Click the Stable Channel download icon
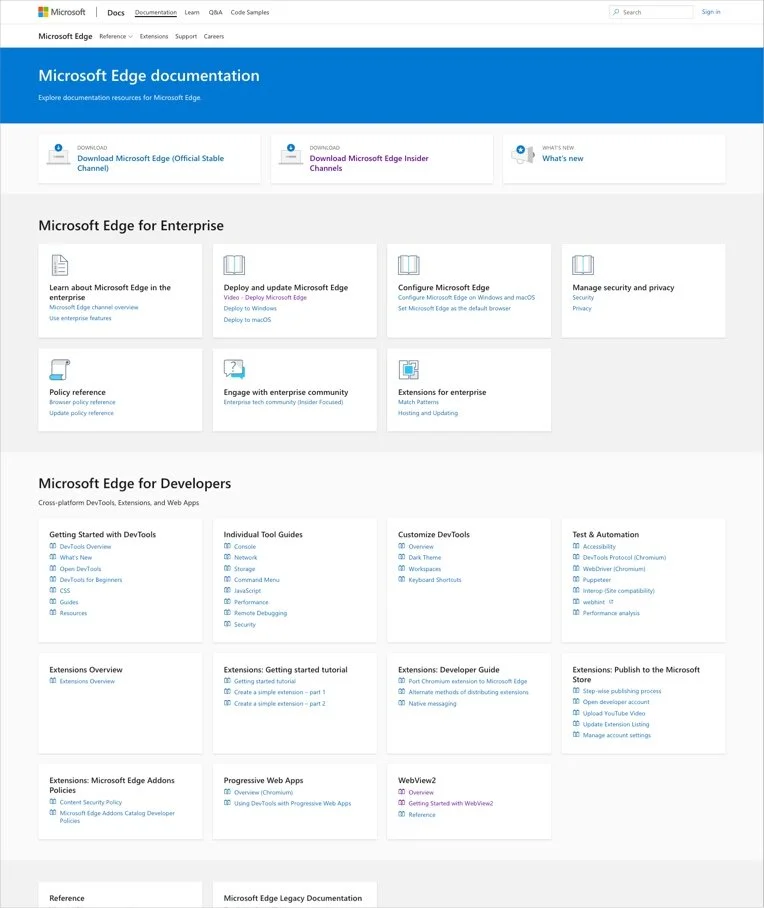The height and width of the screenshot is (908, 764). click(58, 155)
